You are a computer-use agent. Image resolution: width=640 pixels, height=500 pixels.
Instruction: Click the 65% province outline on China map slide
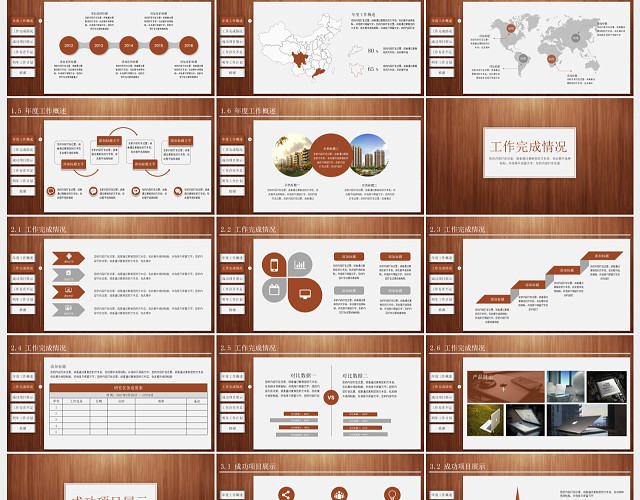coord(356,69)
